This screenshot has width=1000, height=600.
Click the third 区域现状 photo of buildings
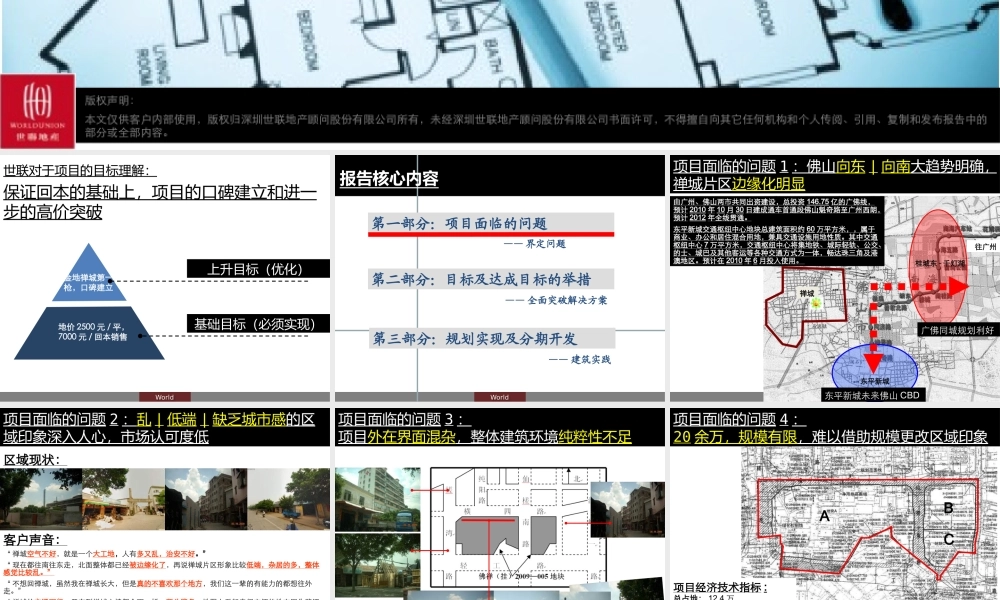tap(206, 499)
